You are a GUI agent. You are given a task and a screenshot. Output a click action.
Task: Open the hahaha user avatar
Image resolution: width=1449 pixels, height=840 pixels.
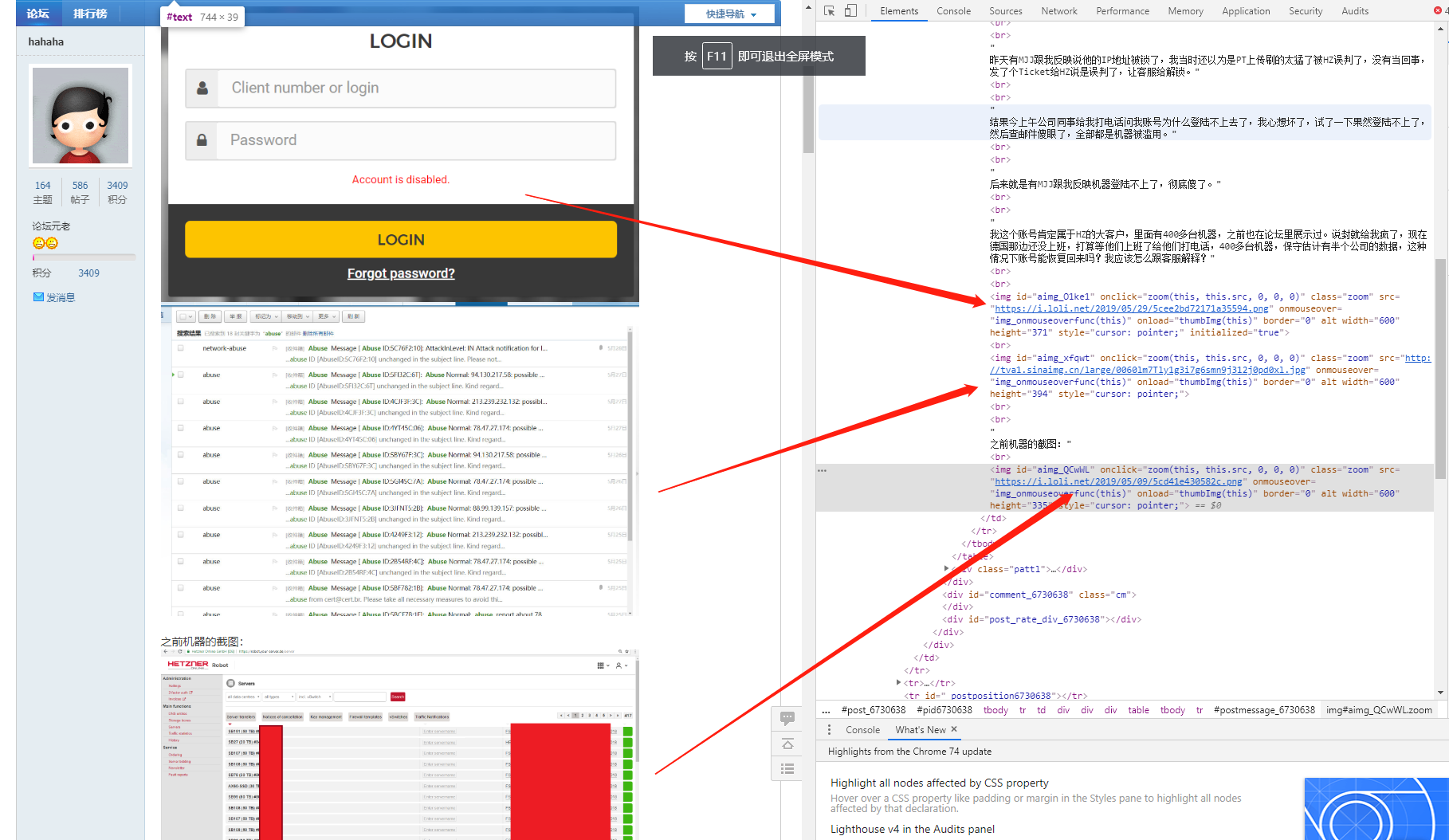(x=80, y=116)
